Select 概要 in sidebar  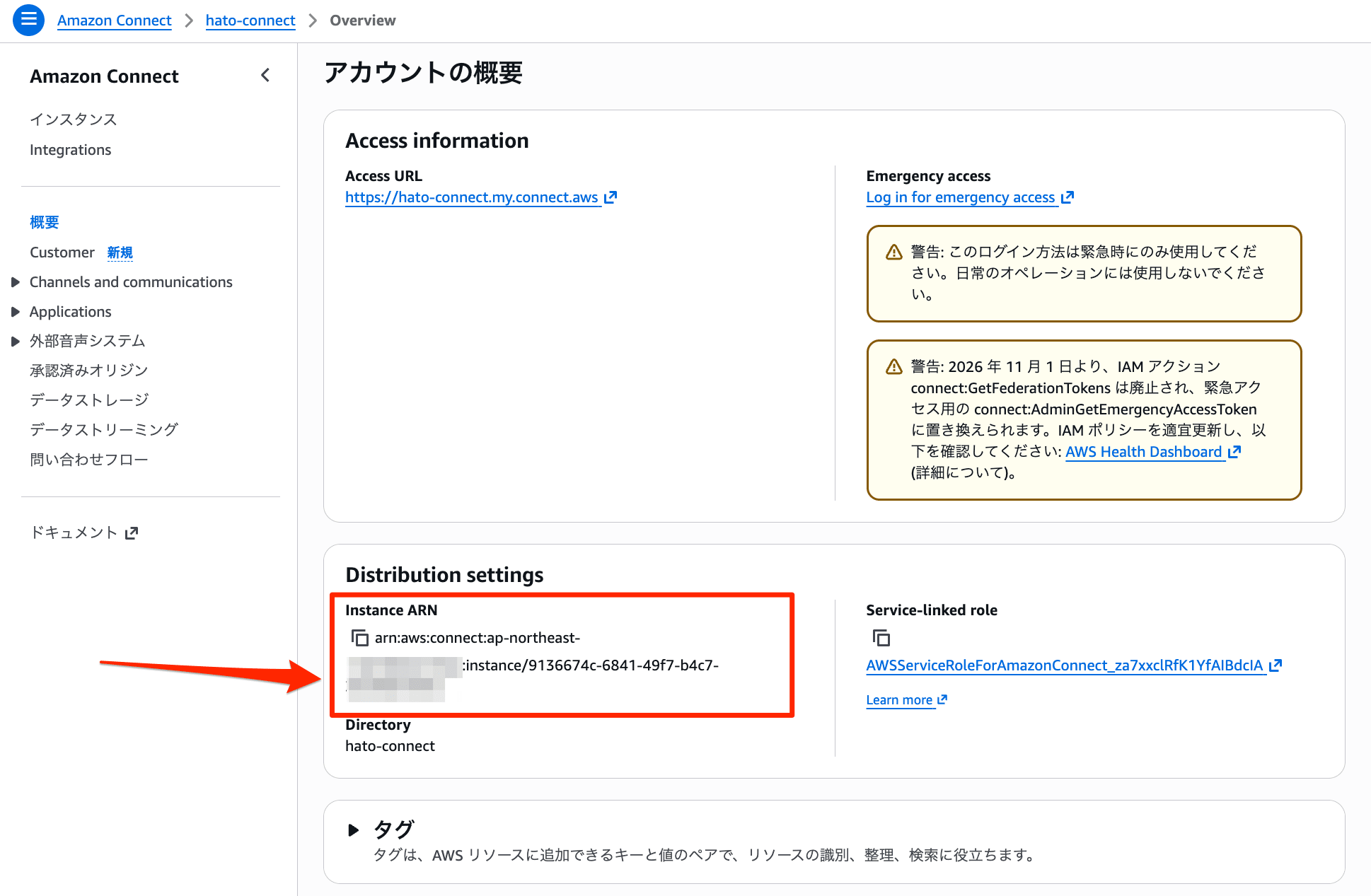[x=45, y=222]
